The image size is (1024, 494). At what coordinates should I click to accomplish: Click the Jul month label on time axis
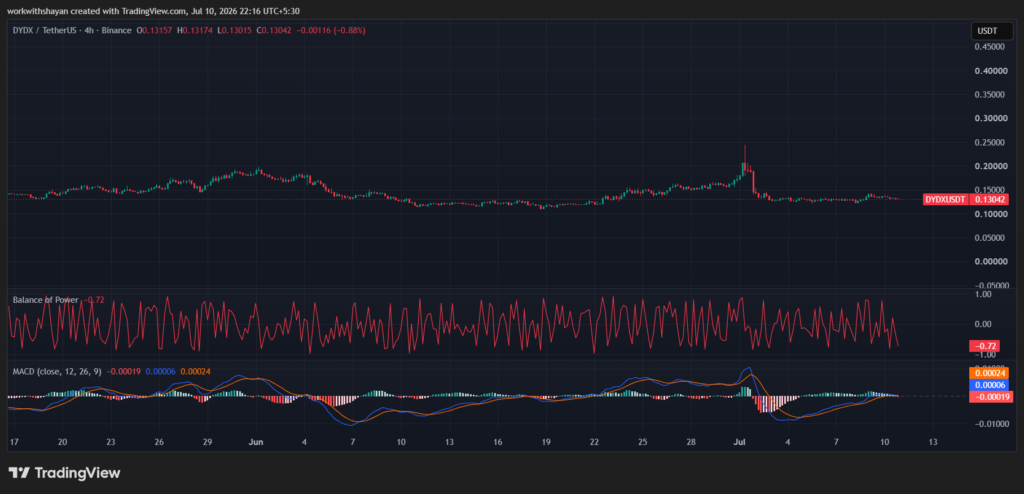[x=740, y=442]
